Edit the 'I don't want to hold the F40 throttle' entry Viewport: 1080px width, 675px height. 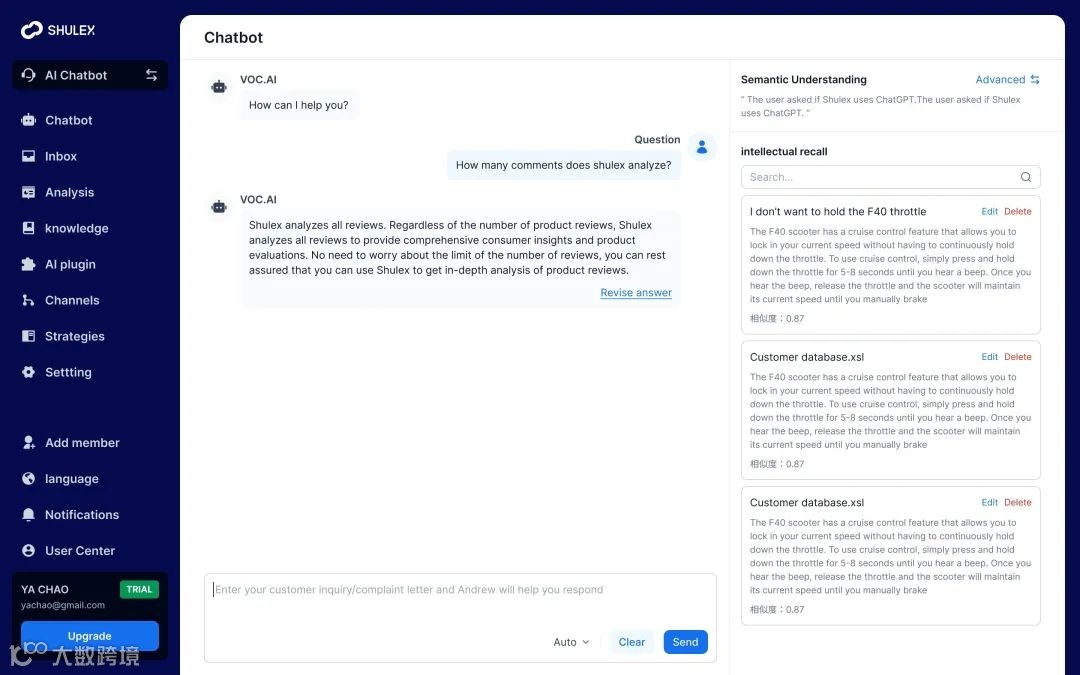(989, 211)
